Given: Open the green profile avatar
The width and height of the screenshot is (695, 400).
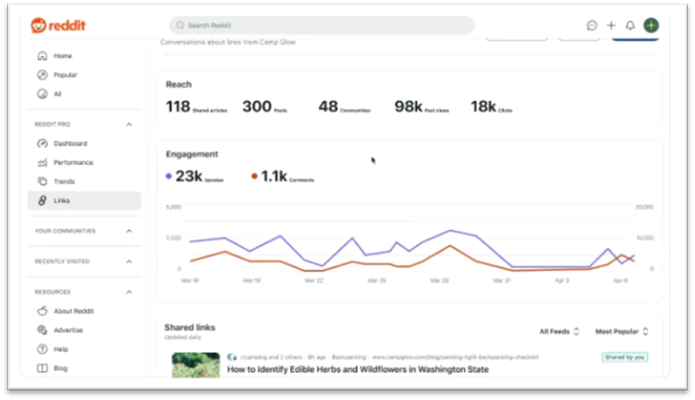Looking at the screenshot, I should 651,25.
